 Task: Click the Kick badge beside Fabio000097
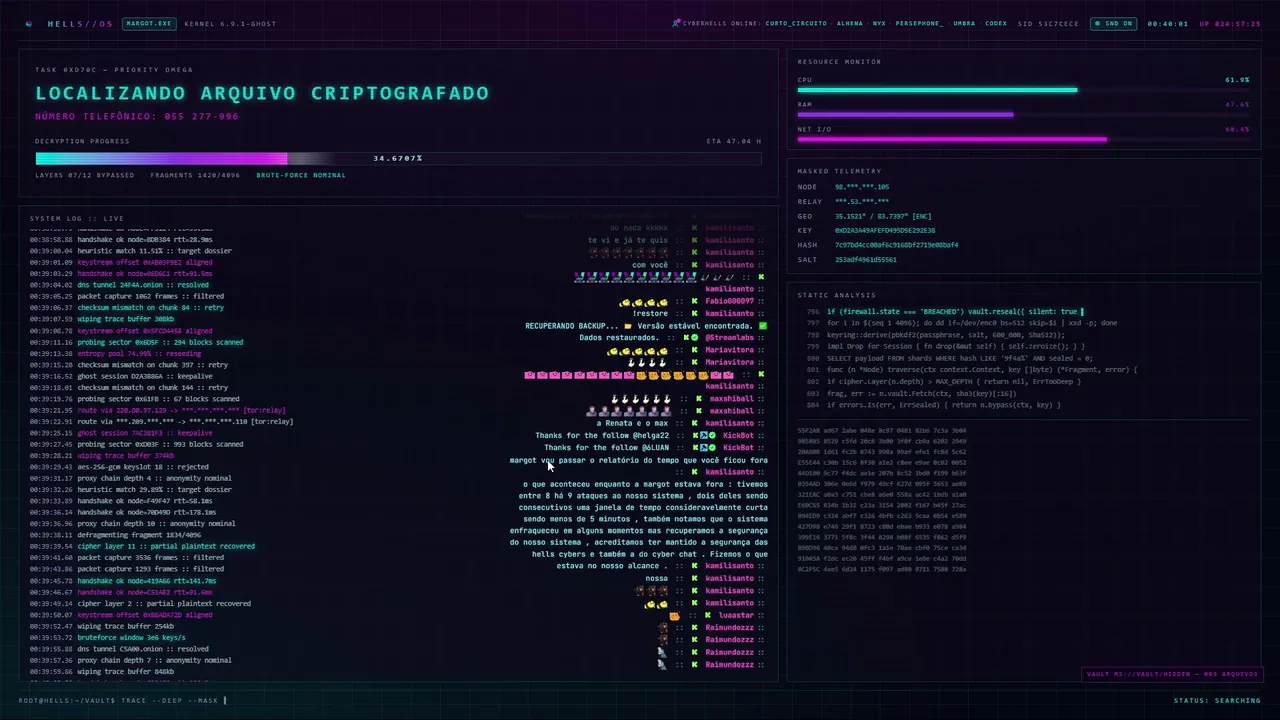[x=694, y=301]
